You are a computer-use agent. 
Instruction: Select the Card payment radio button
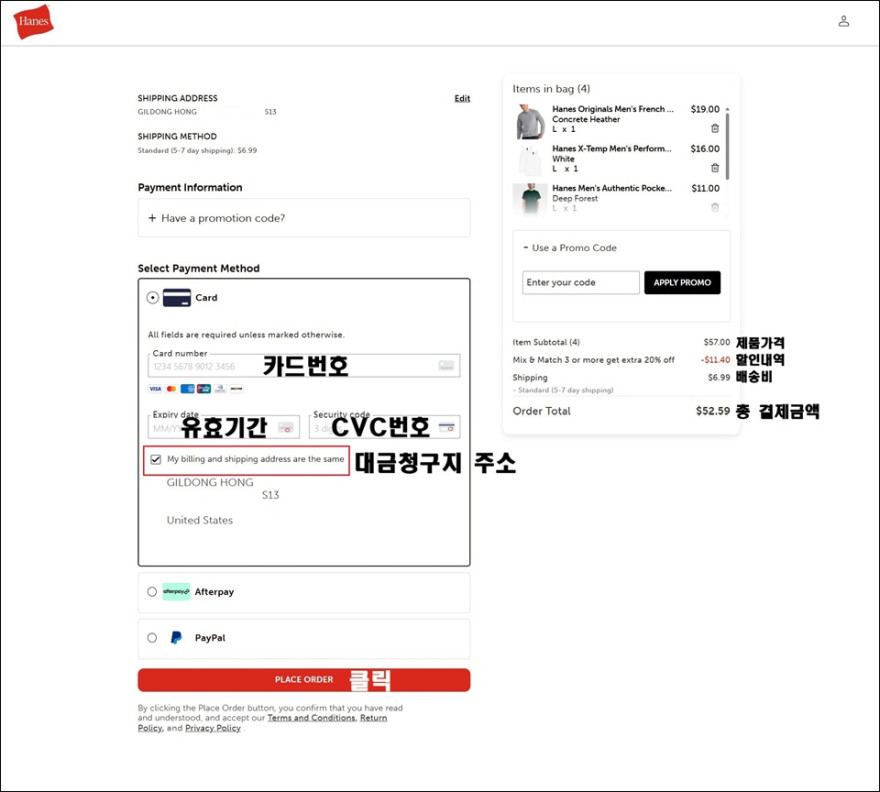pos(153,297)
